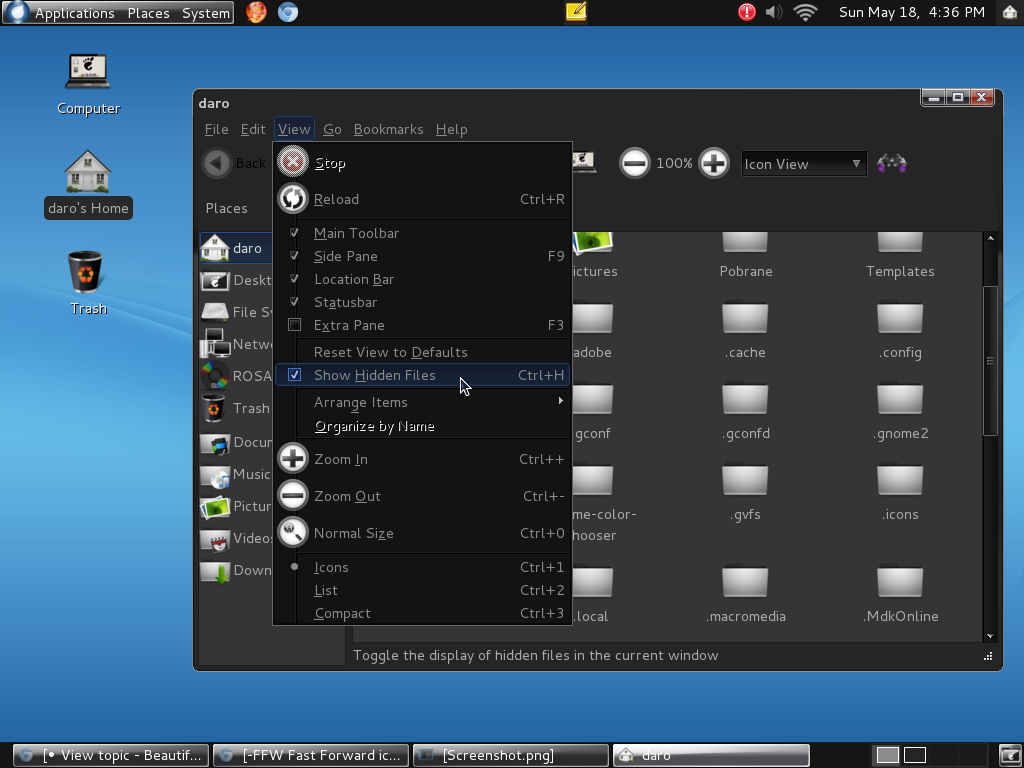Screen dimensions: 1024x768
Task: Enable the Extra Pane checkbox
Action: point(294,325)
